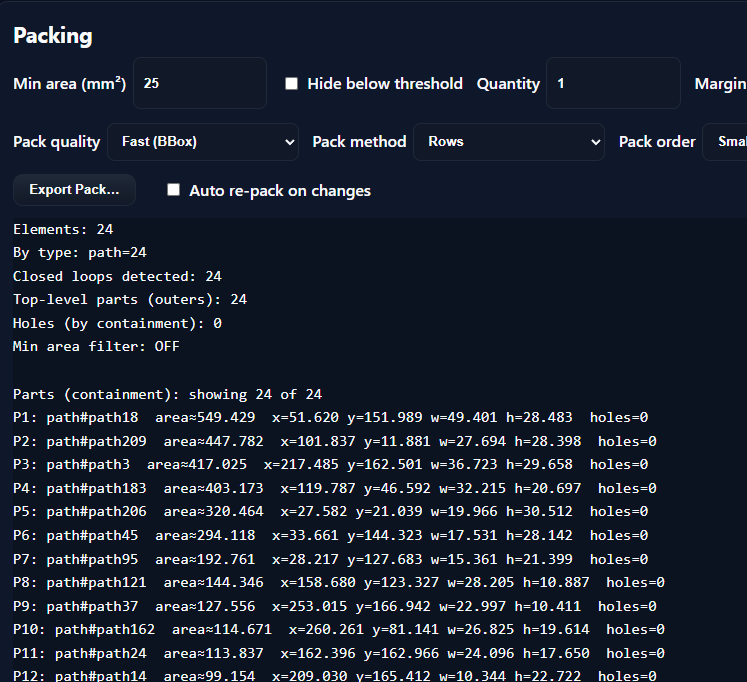Viewport: 747px width, 682px height.
Task: Enable the Hide below threshold checkbox
Action: (x=291, y=84)
